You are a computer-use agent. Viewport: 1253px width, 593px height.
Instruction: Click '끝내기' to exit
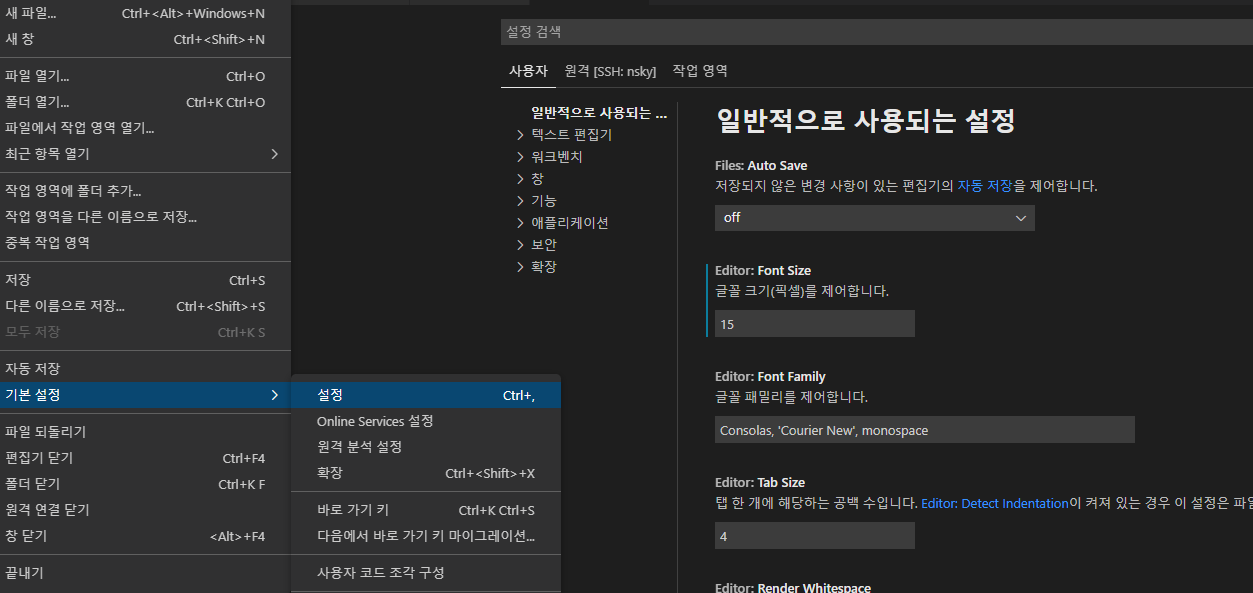coord(145,573)
